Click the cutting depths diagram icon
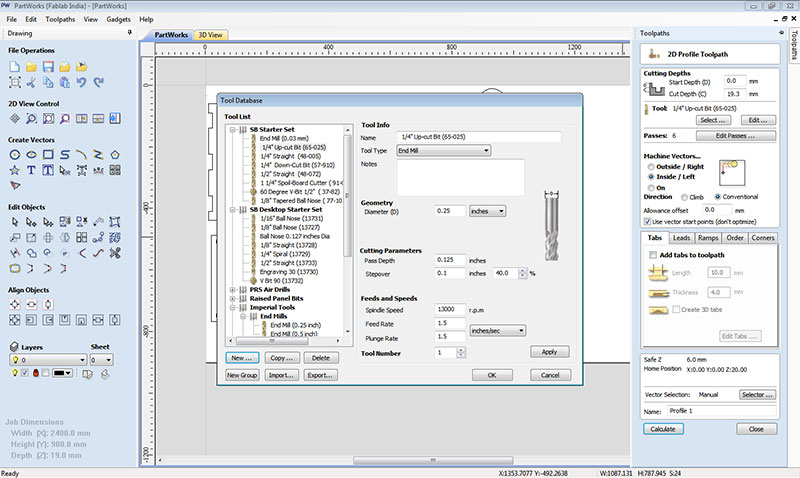 point(655,89)
